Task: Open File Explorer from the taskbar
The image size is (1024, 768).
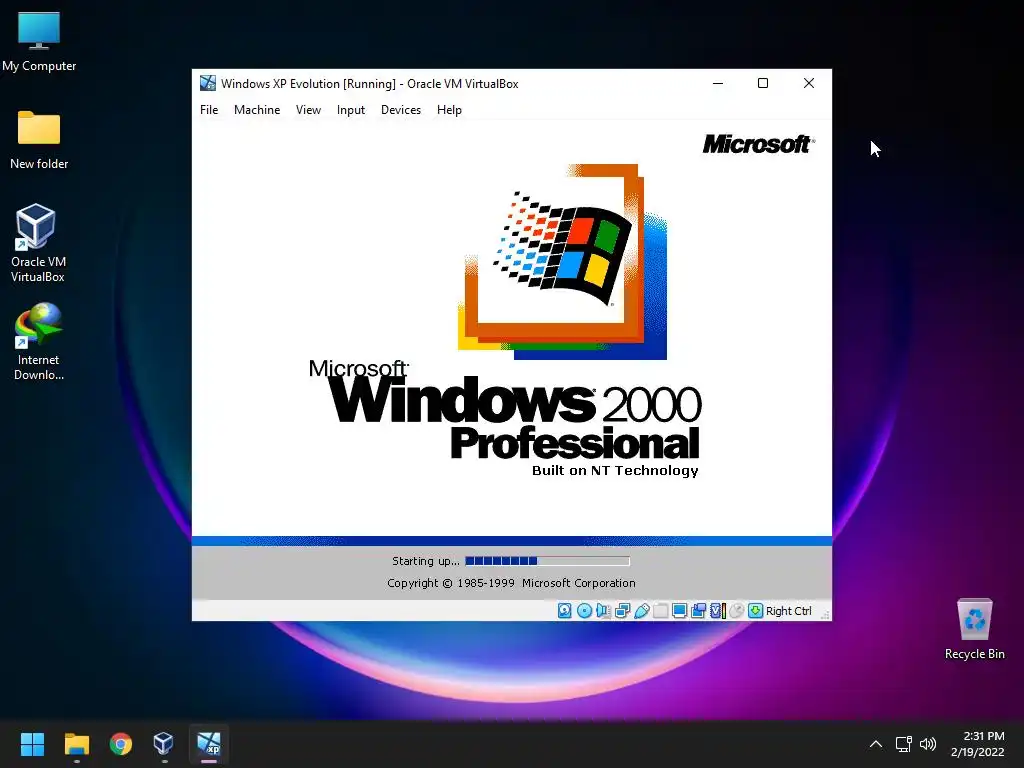Action: [76, 744]
